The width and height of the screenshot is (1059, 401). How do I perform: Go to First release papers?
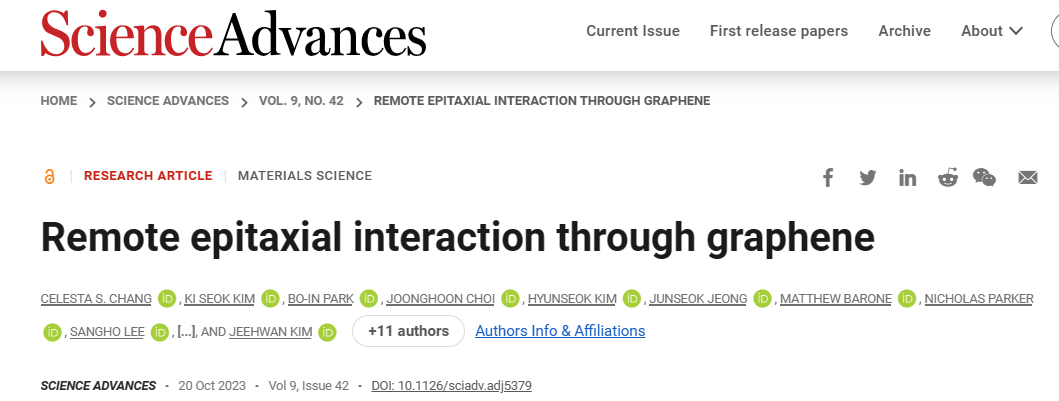pyautogui.click(x=779, y=31)
